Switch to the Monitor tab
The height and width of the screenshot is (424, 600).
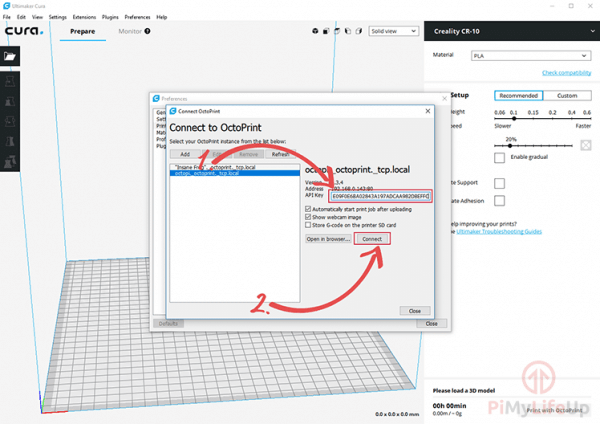[x=130, y=31]
